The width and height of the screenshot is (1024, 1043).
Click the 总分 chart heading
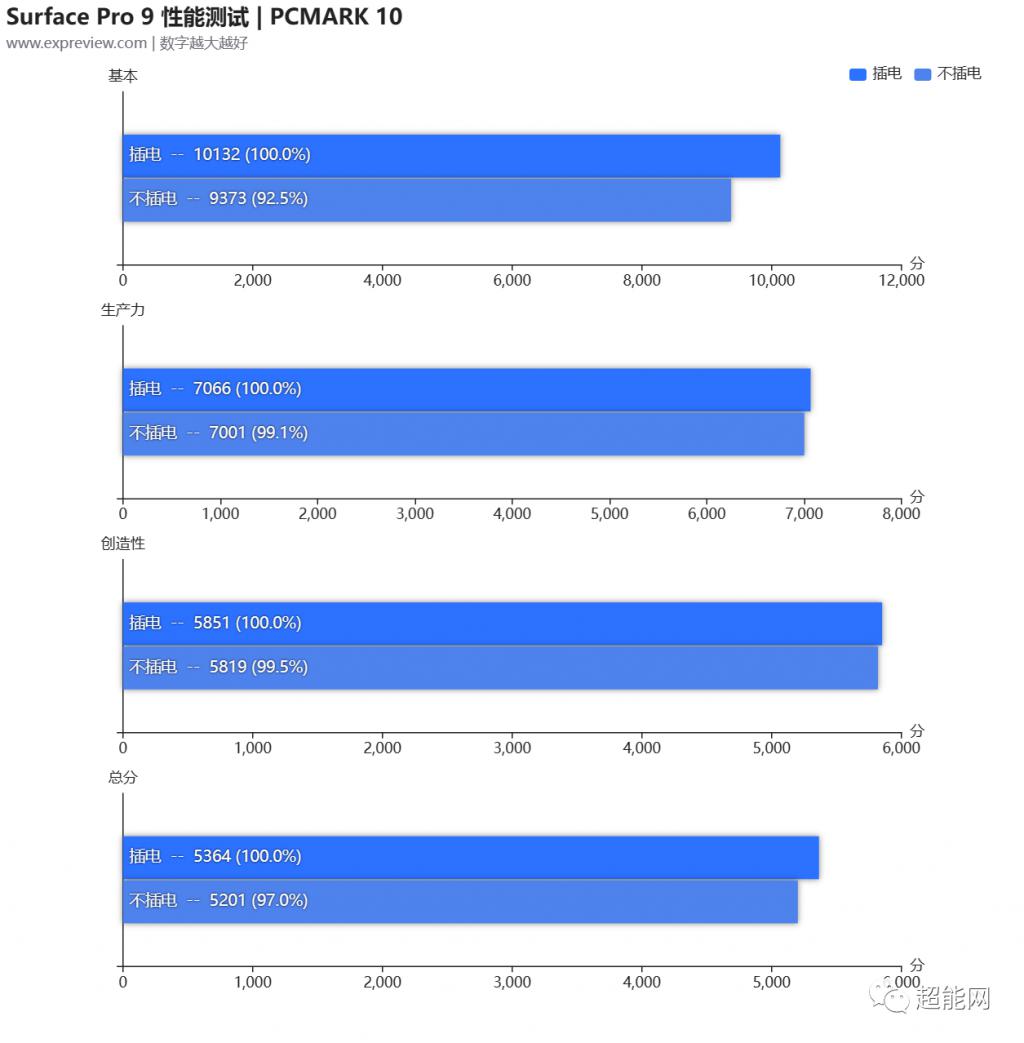[x=122, y=777]
